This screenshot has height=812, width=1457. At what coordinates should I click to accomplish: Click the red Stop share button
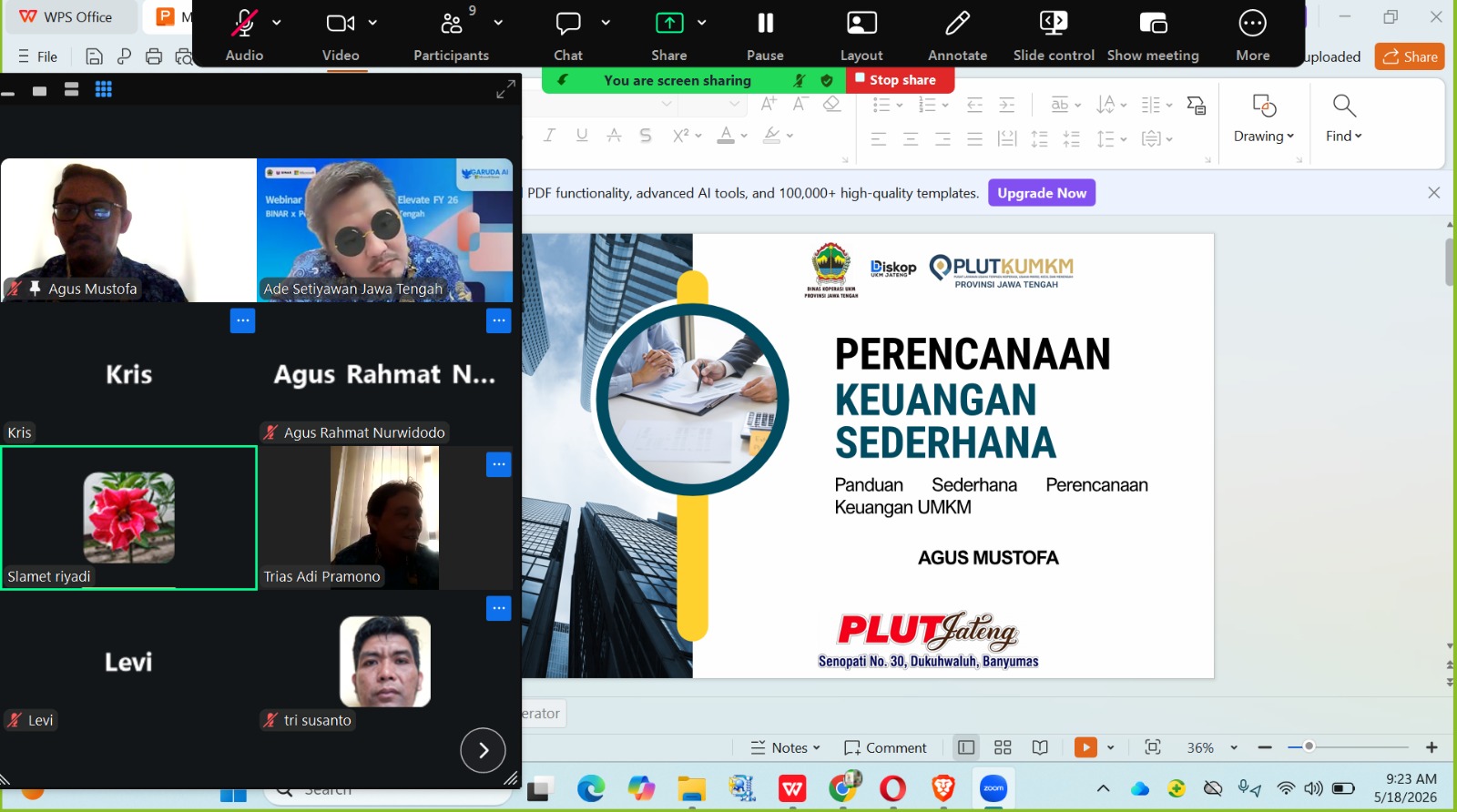900,80
